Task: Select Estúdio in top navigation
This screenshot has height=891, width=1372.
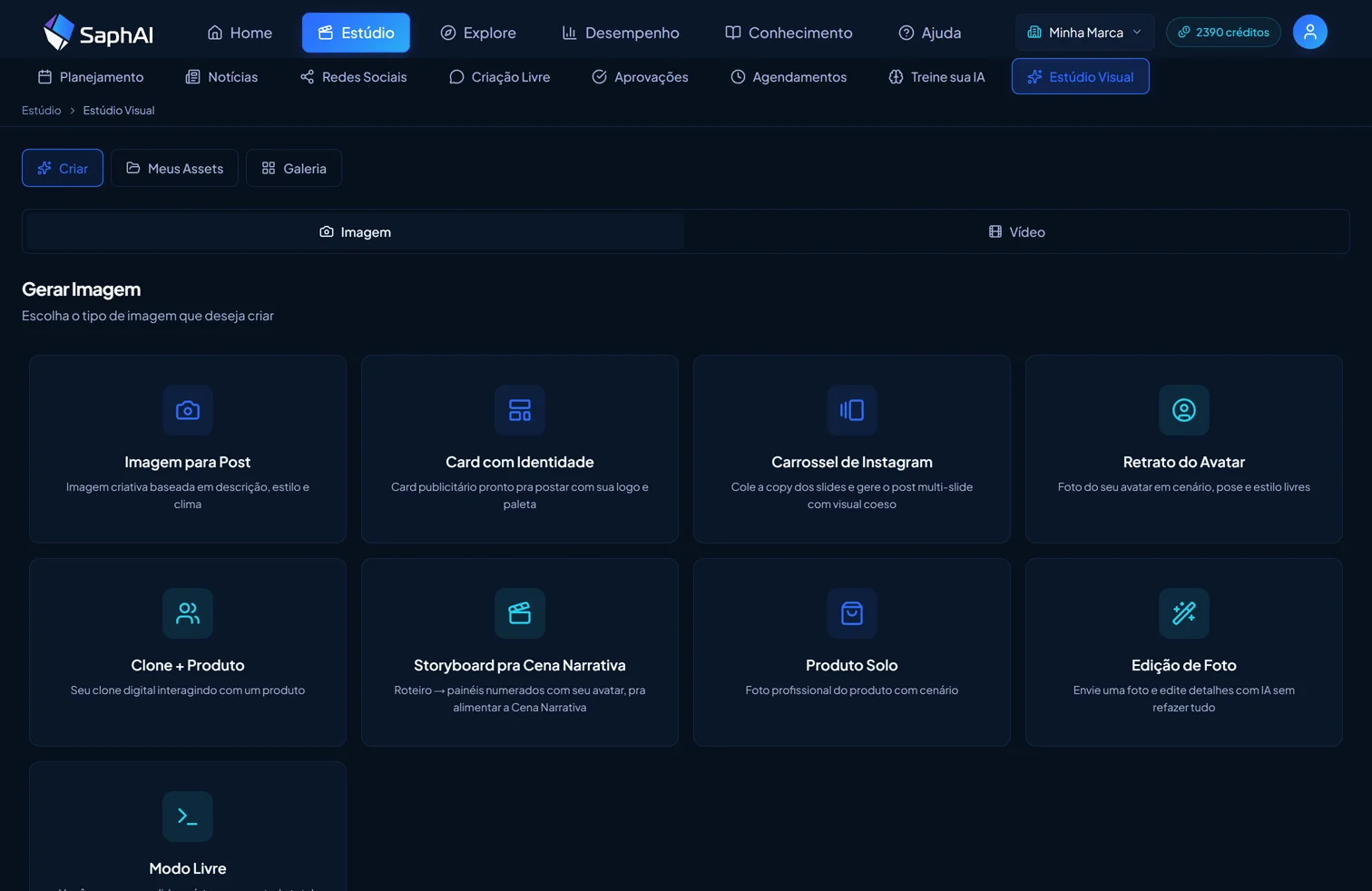Action: coord(356,33)
